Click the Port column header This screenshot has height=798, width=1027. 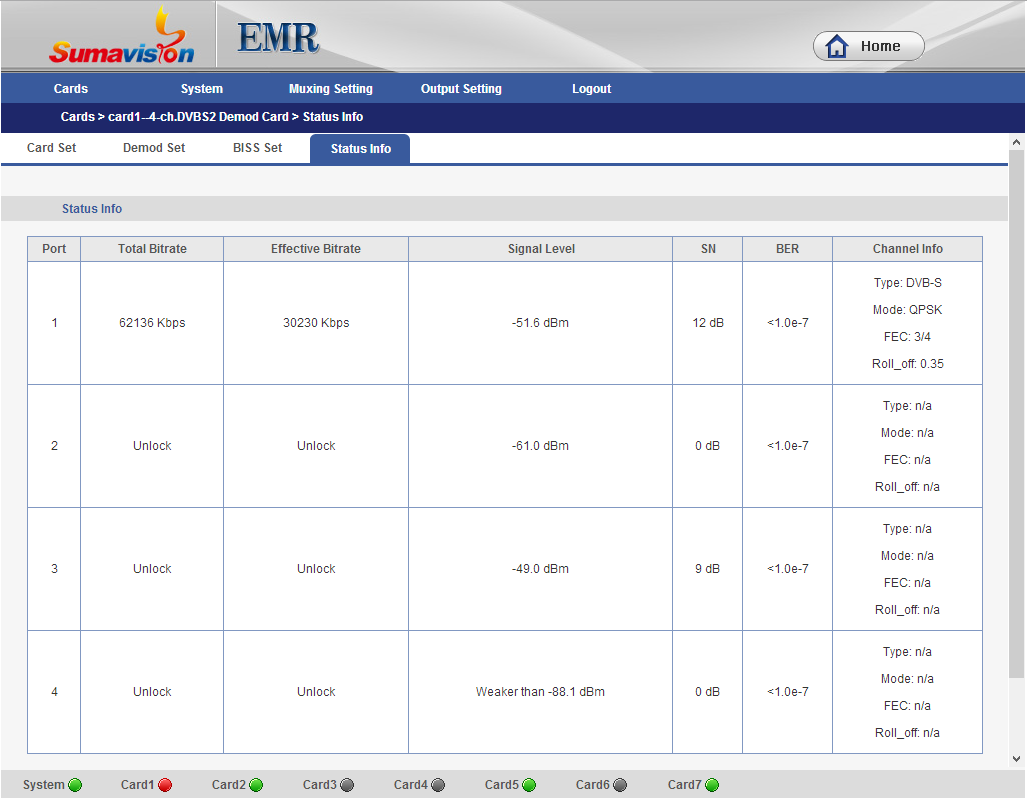click(x=54, y=249)
